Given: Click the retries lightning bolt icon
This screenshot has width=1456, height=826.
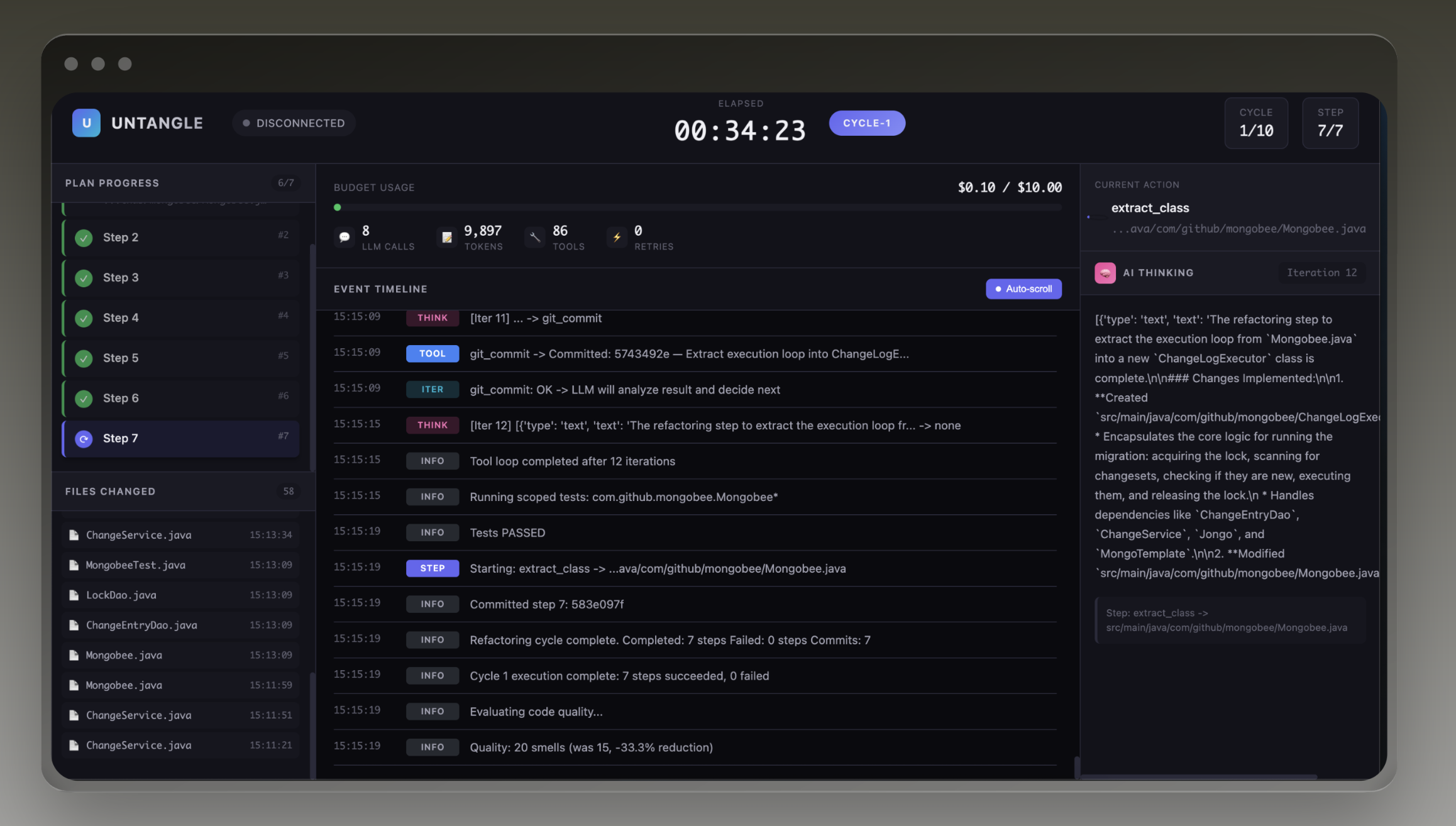Looking at the screenshot, I should pos(617,237).
